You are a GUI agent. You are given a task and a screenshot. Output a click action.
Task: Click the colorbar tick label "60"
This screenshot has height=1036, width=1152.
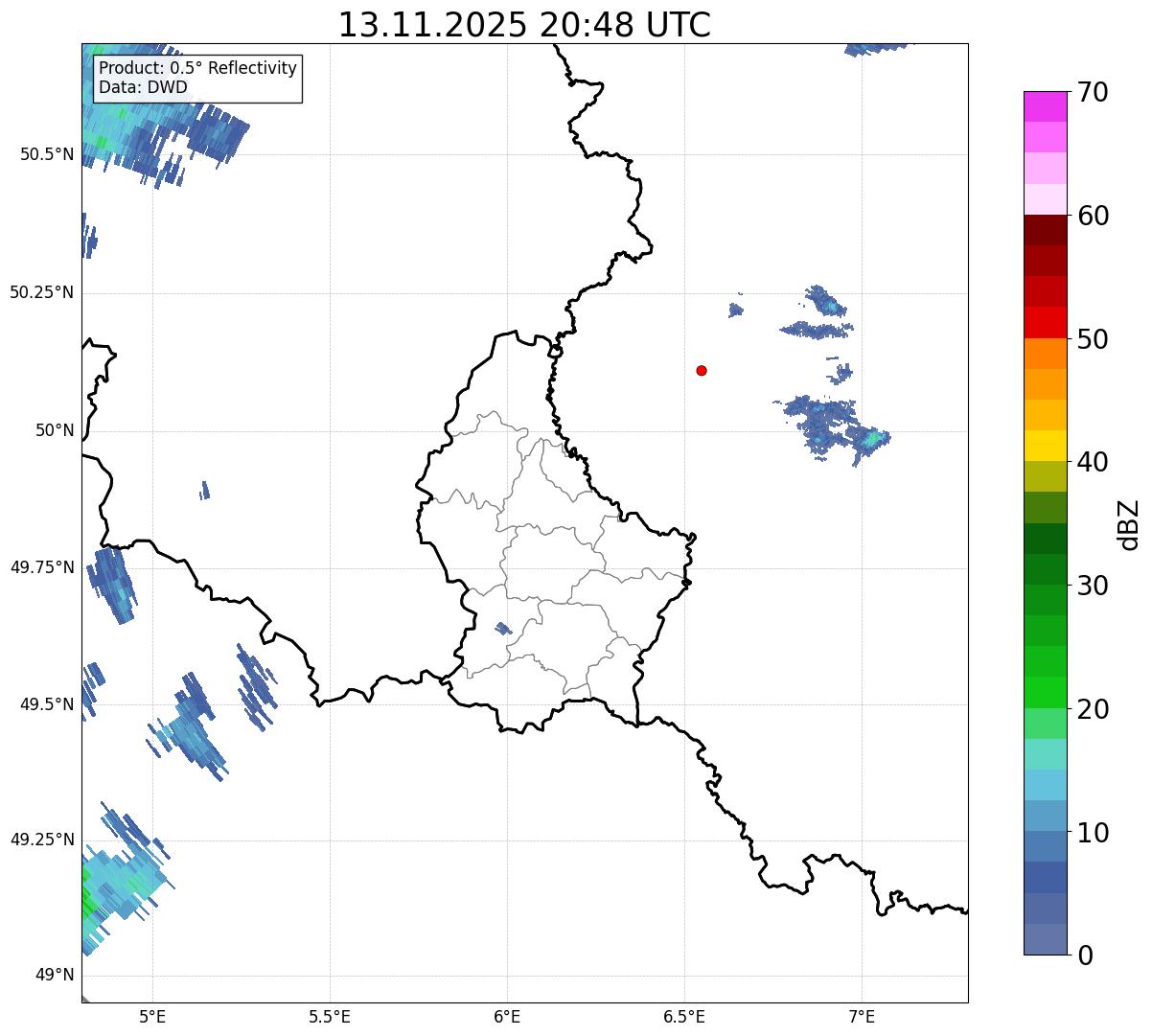coord(1093,216)
